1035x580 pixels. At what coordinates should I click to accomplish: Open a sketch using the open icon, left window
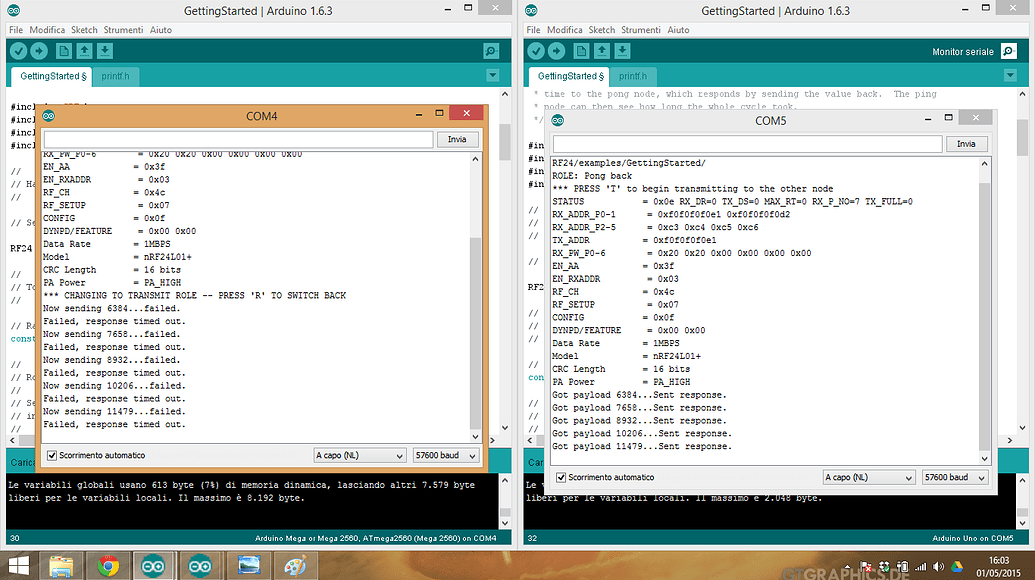85,50
